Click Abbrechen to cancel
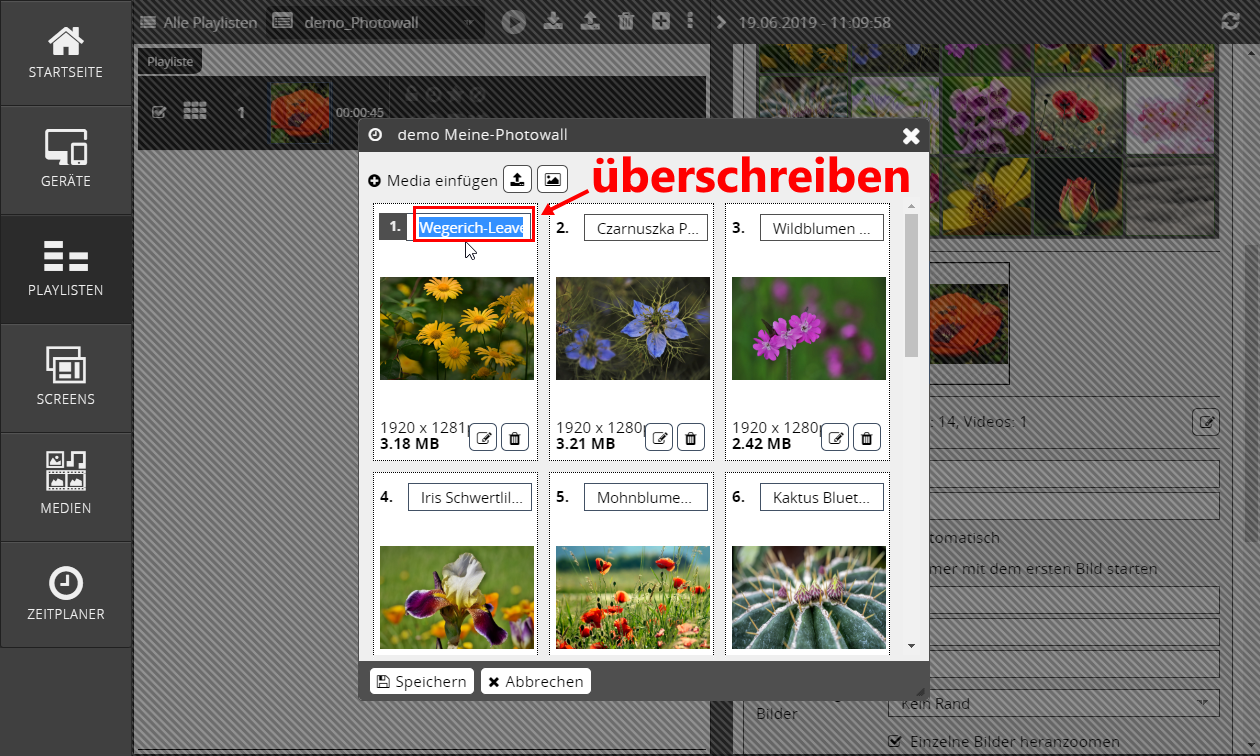The width and height of the screenshot is (1260, 756). point(535,681)
